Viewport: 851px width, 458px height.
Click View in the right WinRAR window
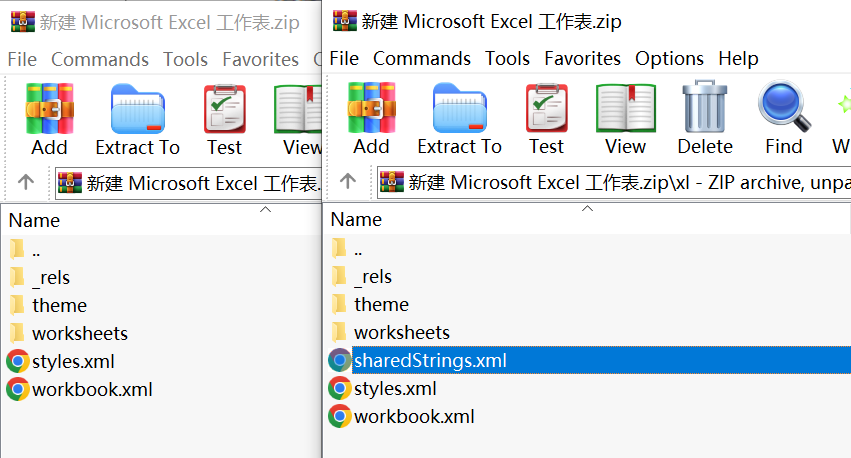click(x=625, y=118)
